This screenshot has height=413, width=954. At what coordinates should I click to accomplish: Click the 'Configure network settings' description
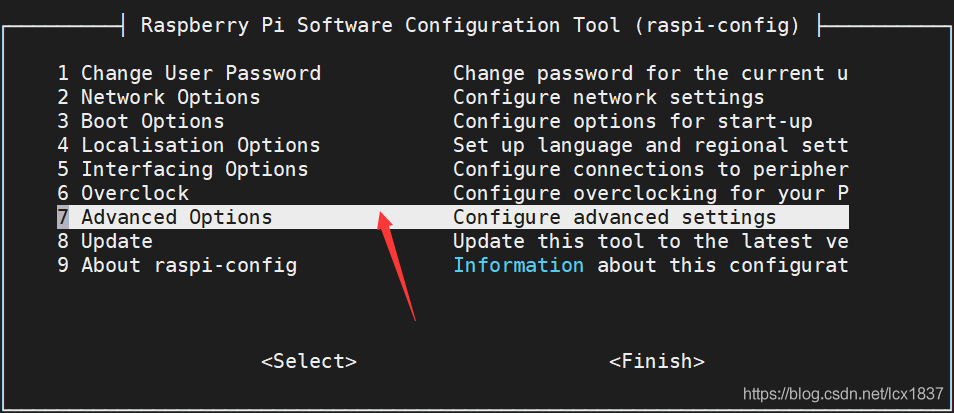(x=608, y=97)
